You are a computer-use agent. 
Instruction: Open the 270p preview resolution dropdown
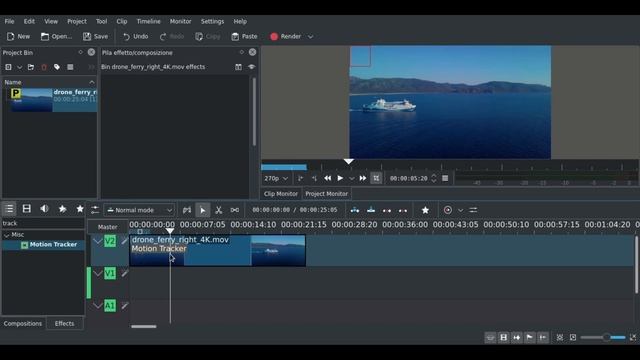pos(276,178)
